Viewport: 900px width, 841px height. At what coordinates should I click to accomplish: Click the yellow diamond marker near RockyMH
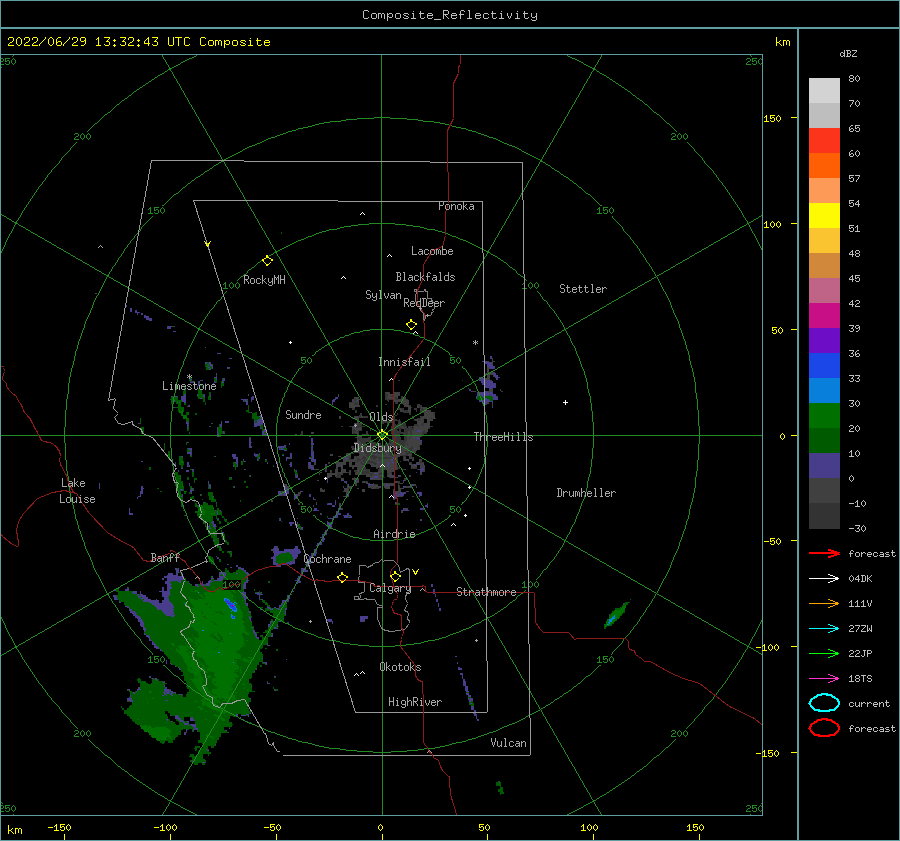[x=267, y=261]
